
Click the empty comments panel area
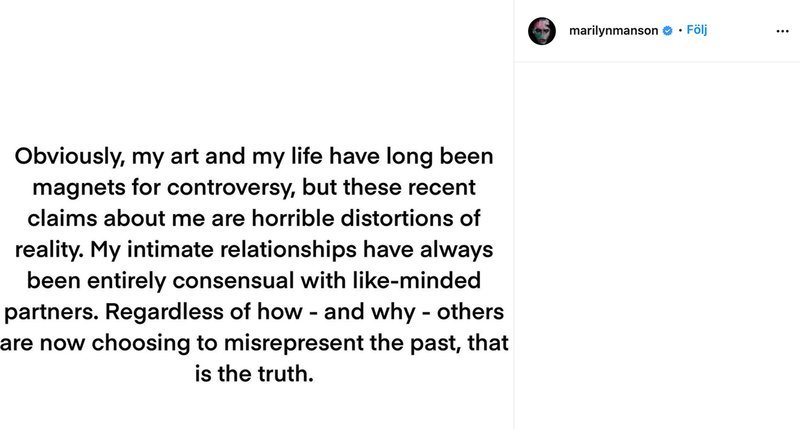click(x=657, y=245)
